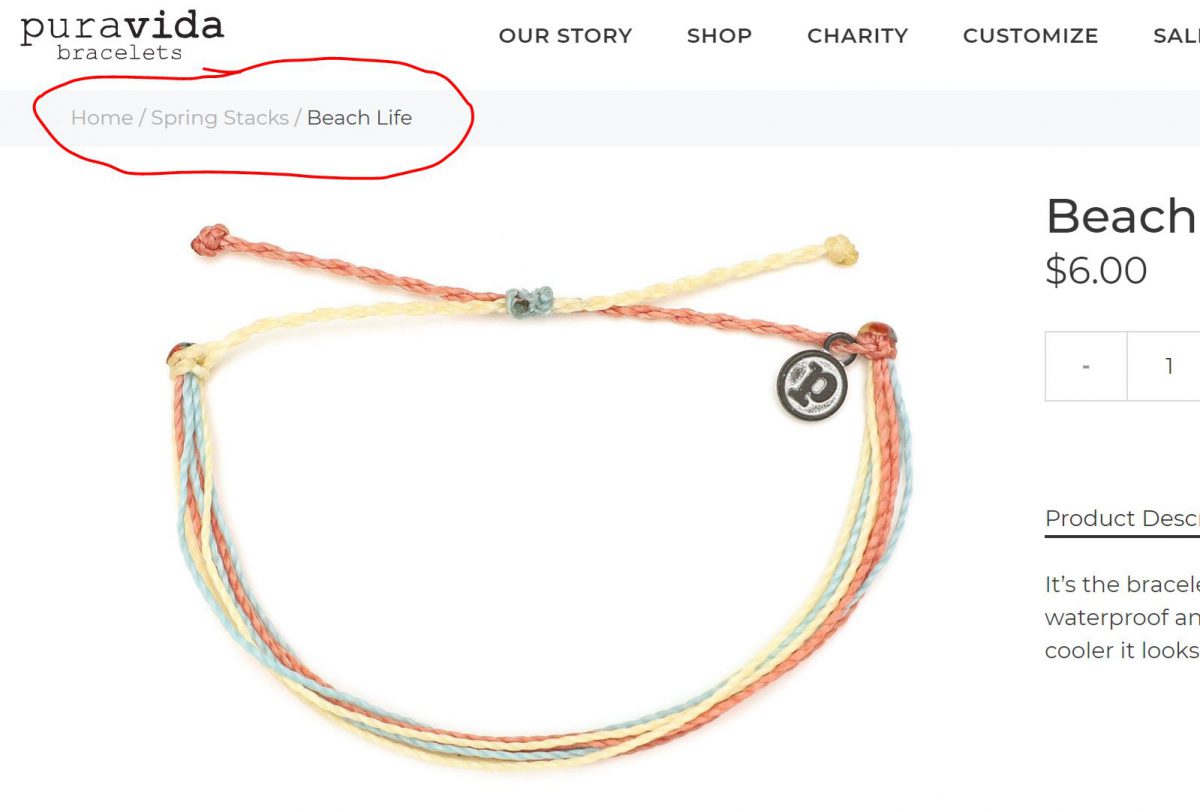
Task: Click the Beach Life breadcrumb text
Action: pyautogui.click(x=359, y=118)
